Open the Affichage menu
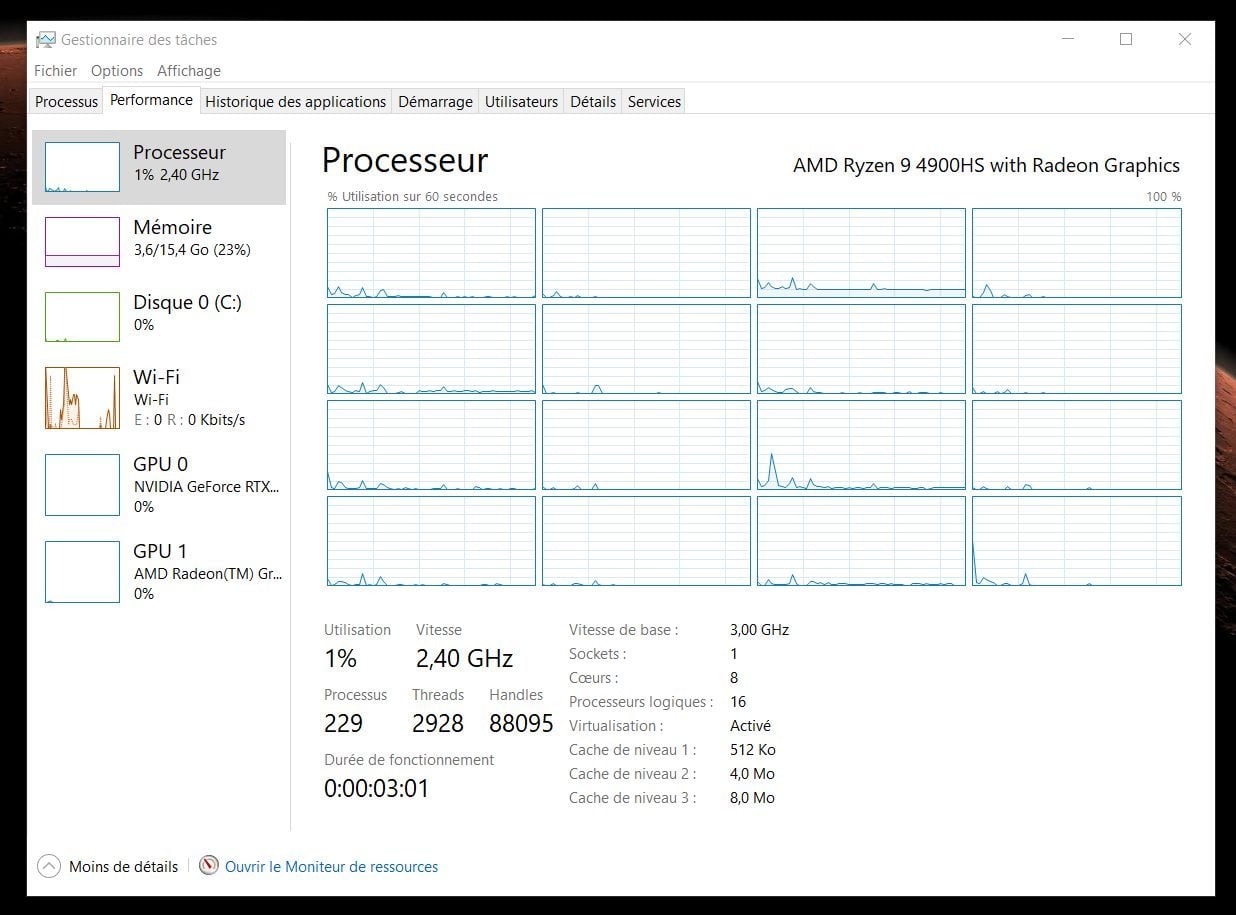This screenshot has width=1236, height=915. pyautogui.click(x=189, y=71)
